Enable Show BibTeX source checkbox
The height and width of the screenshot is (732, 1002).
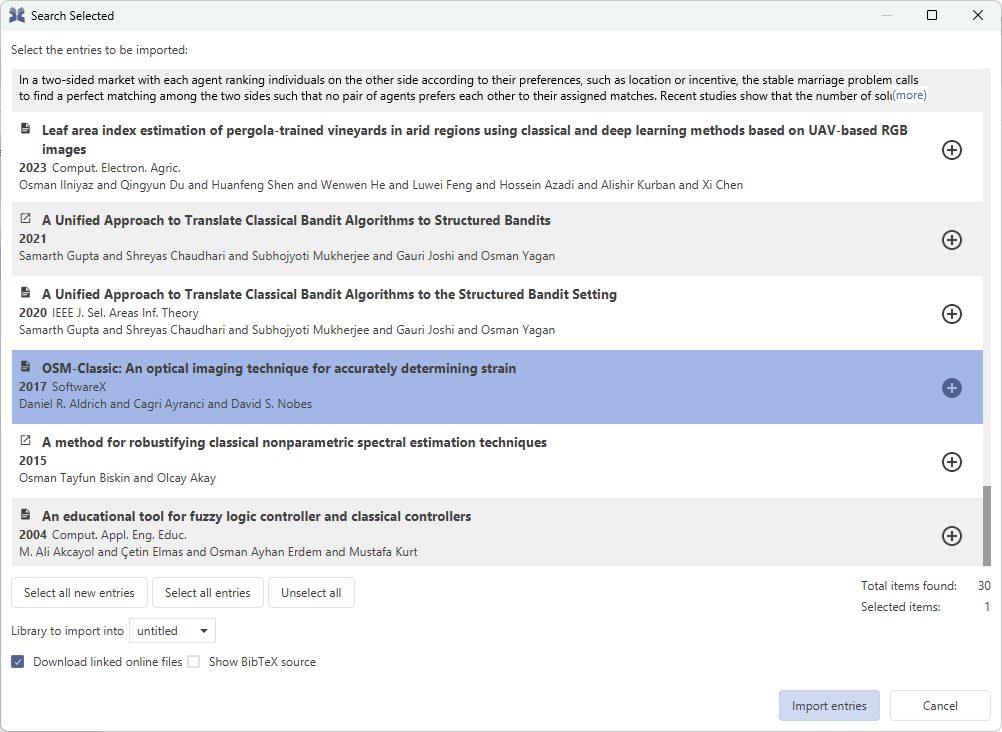click(x=194, y=662)
